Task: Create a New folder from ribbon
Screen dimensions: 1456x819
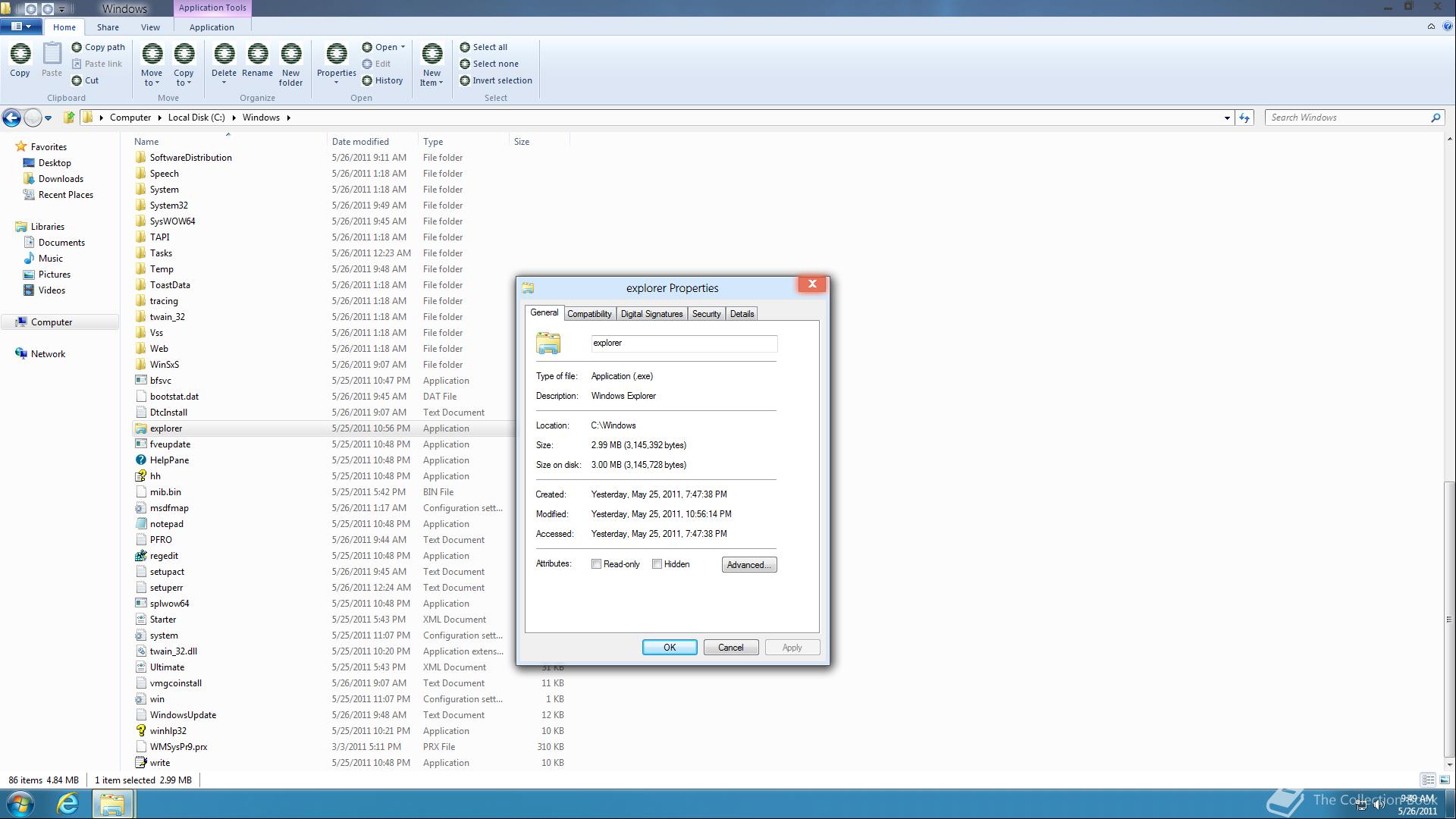Action: (x=290, y=64)
